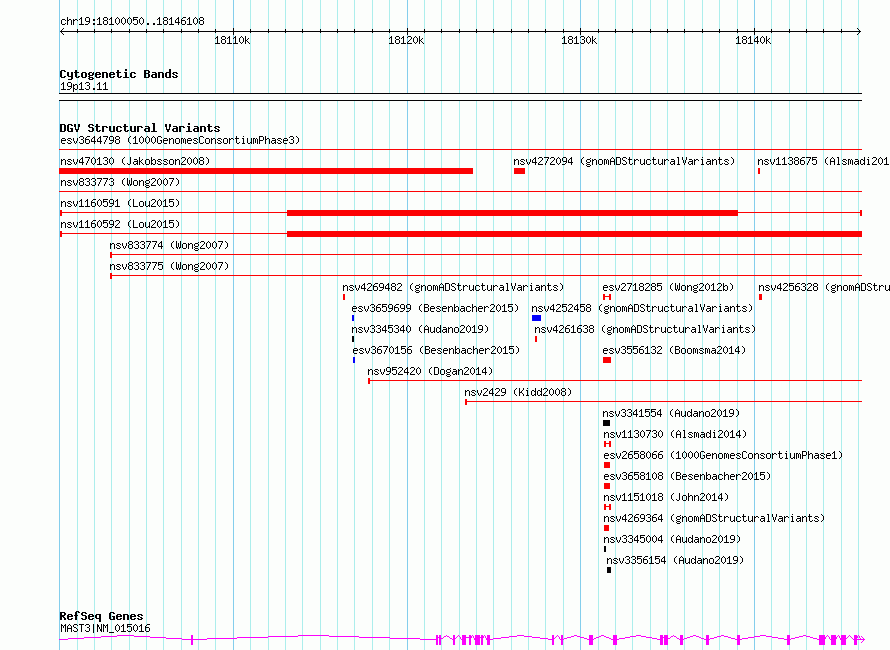Select the red square under nsv4269364
Screen dimensions: 890x650
(606, 528)
